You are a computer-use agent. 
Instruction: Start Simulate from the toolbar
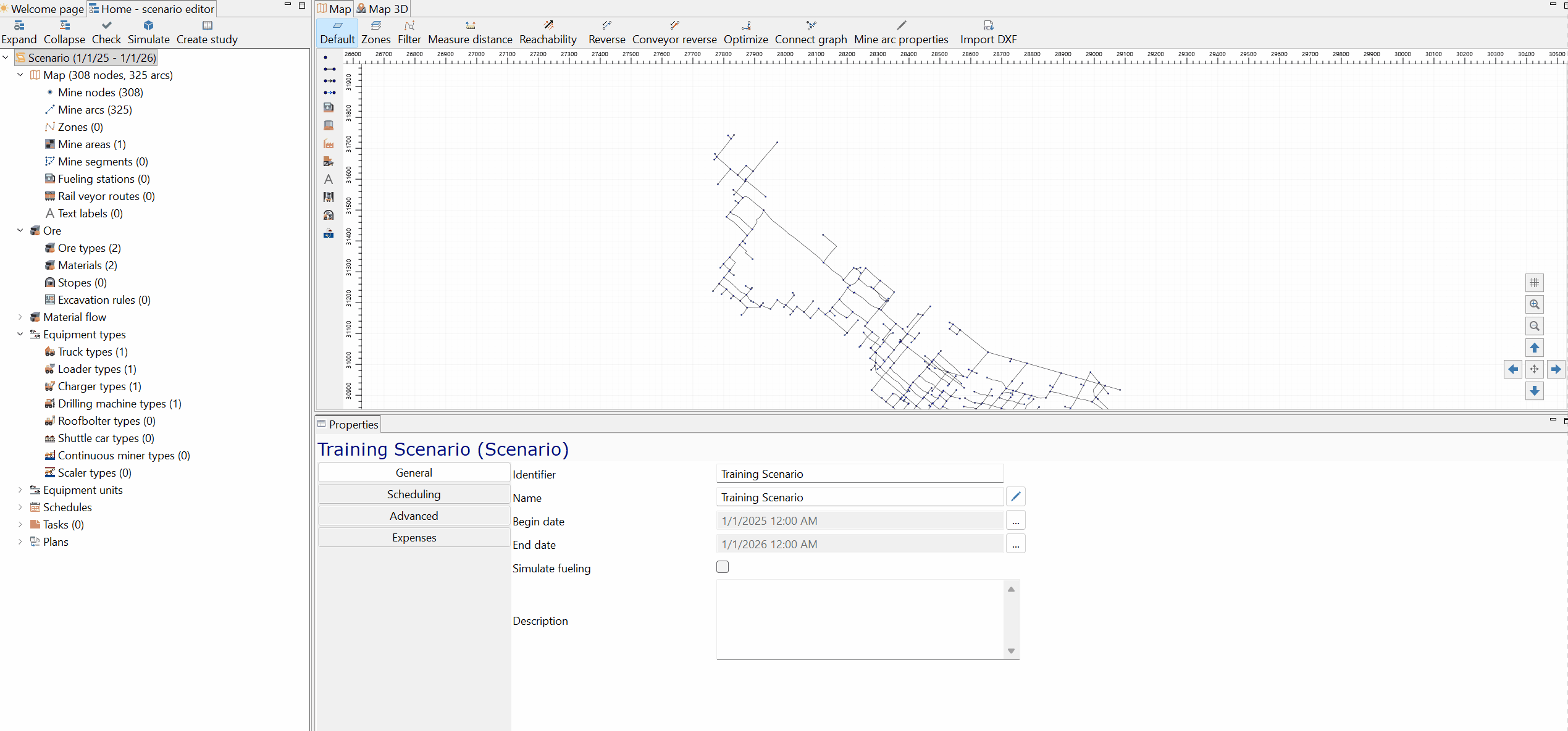pyautogui.click(x=148, y=32)
